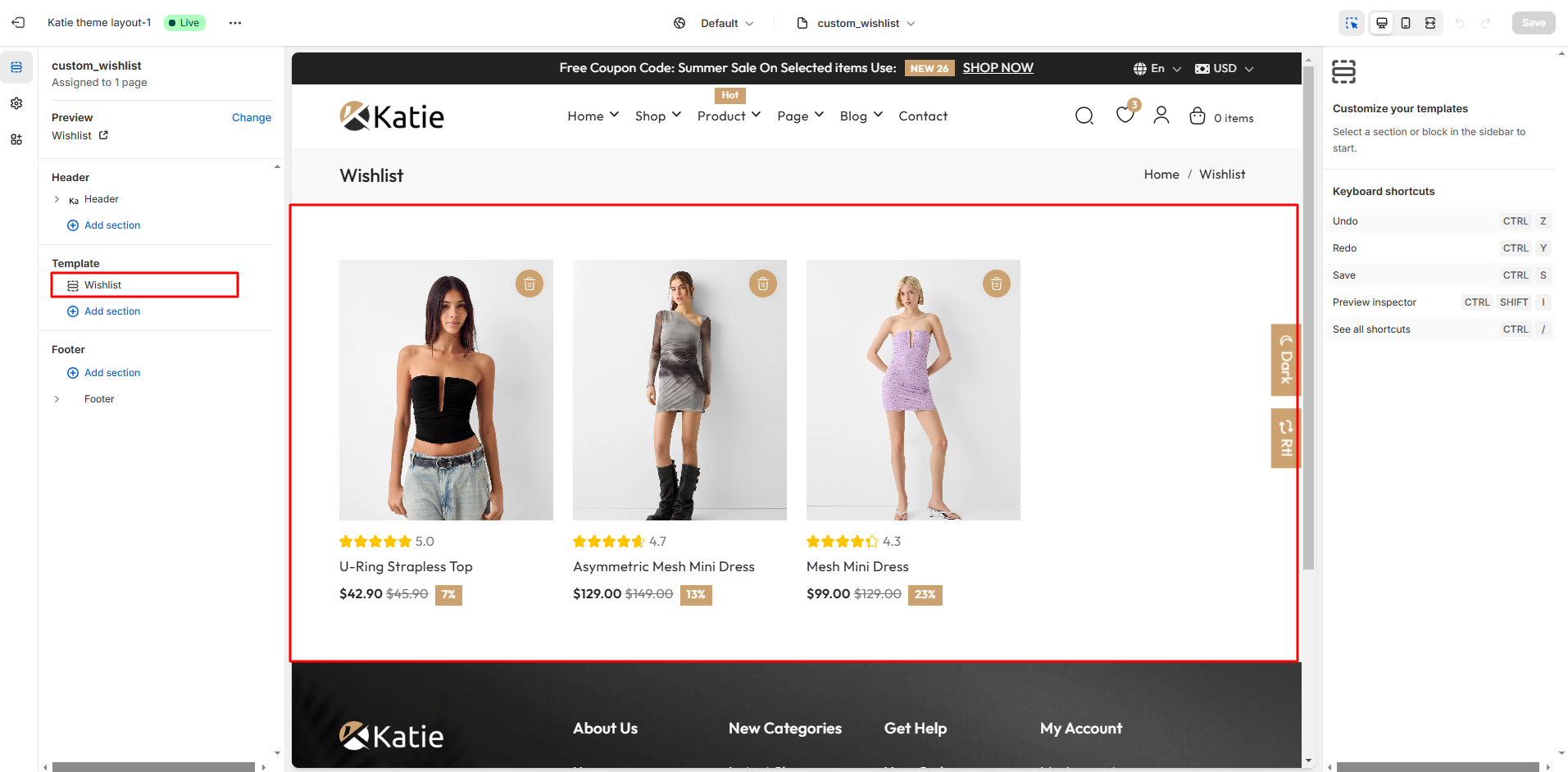Screen dimensions: 1568x772
Task: Click the Mesh Mini Dress product image
Action: (x=913, y=390)
